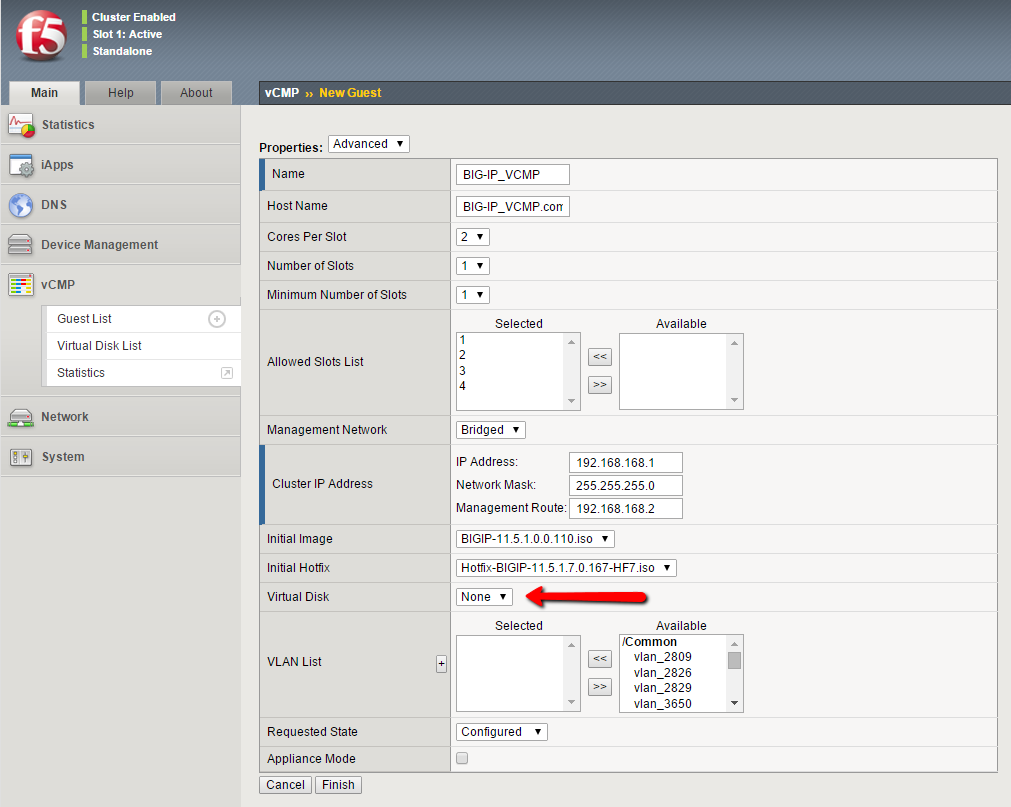Enable the Appliance Mode checkbox
This screenshot has width=1011, height=807.
462,759
